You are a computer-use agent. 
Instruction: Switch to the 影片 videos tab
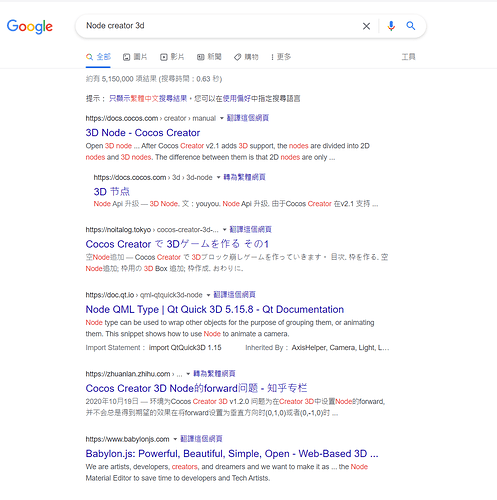pyautogui.click(x=172, y=57)
